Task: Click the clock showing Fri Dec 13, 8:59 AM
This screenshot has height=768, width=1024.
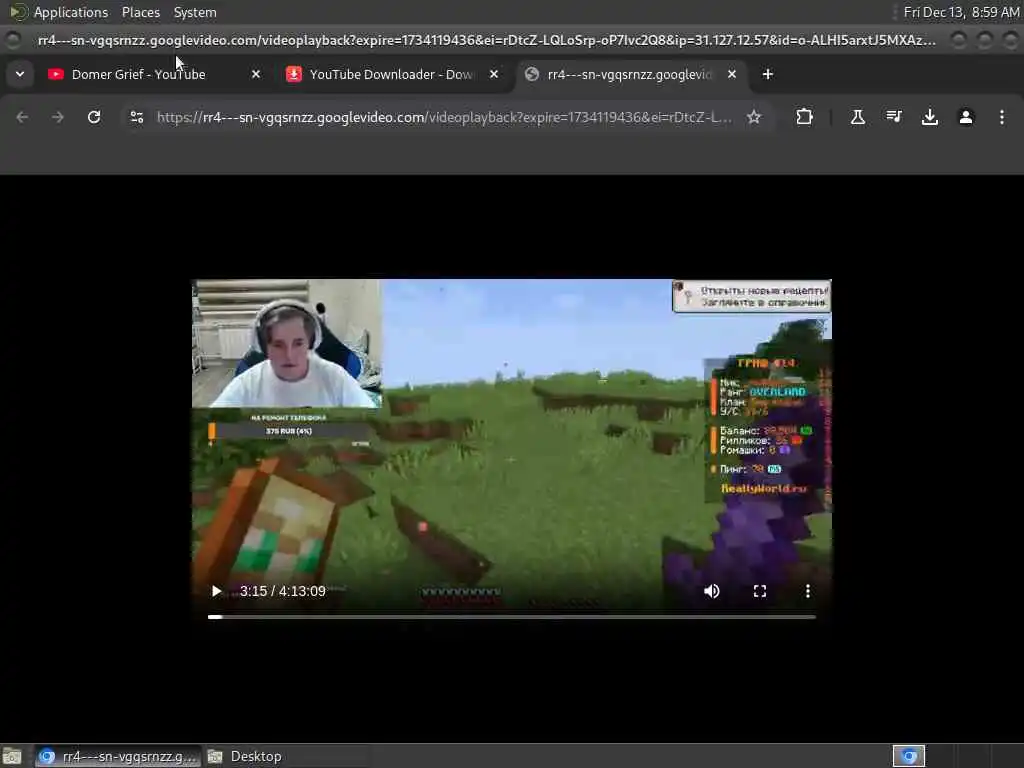Action: (961, 12)
